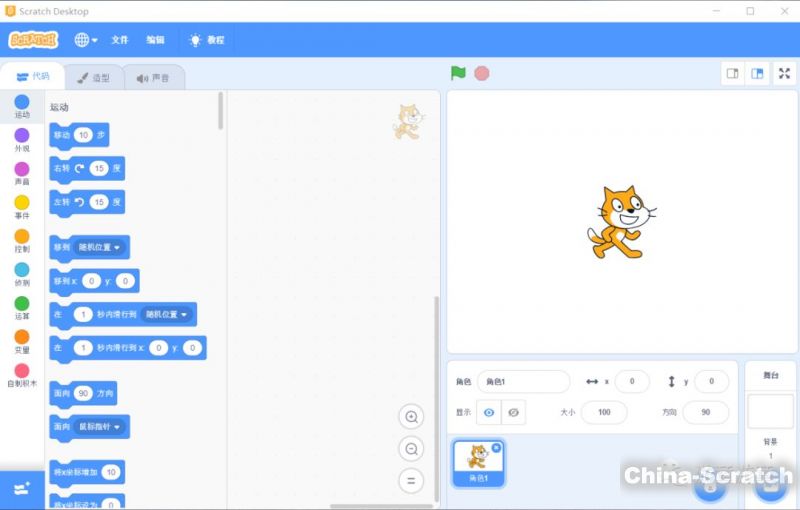Expand 鼠标指针 dropdown in 面向 block

[101, 427]
